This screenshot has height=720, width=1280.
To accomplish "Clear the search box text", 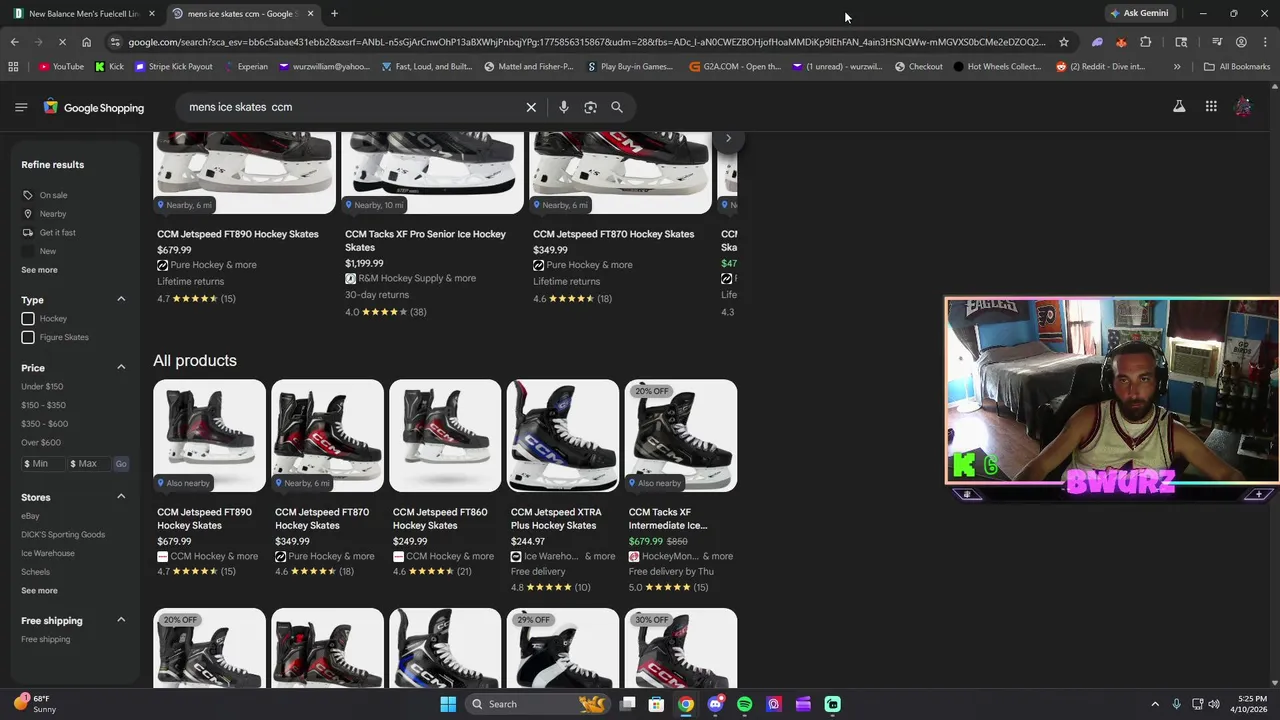I will tap(531, 107).
